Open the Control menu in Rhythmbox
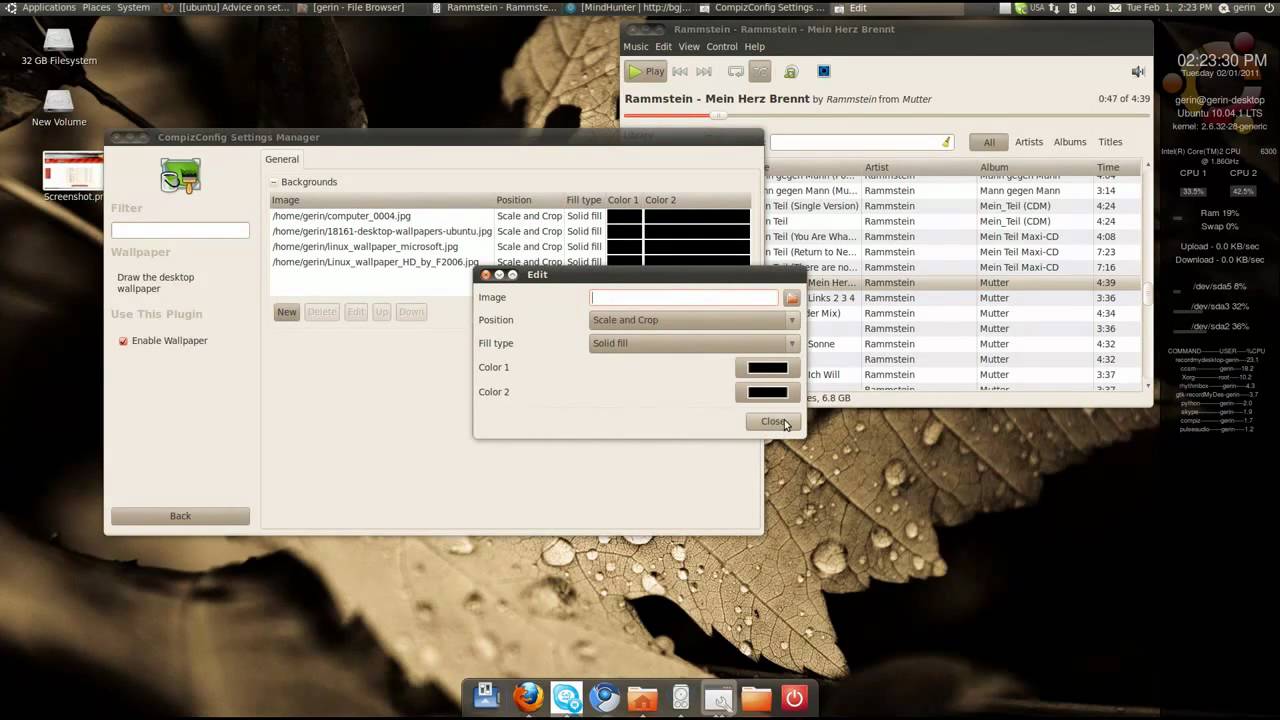 [x=721, y=47]
